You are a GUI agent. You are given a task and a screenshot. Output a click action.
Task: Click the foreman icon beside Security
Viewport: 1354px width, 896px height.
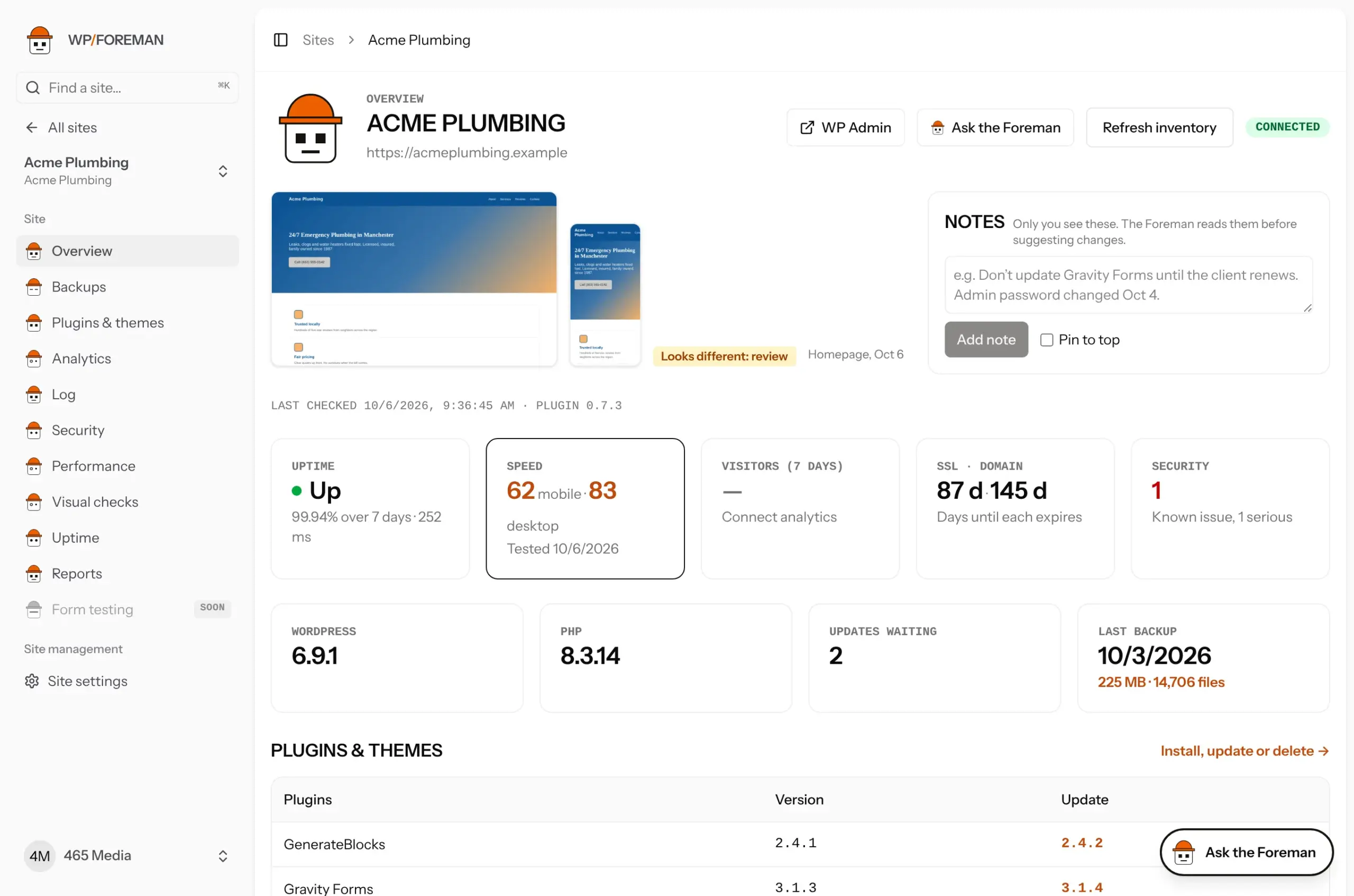(x=34, y=431)
